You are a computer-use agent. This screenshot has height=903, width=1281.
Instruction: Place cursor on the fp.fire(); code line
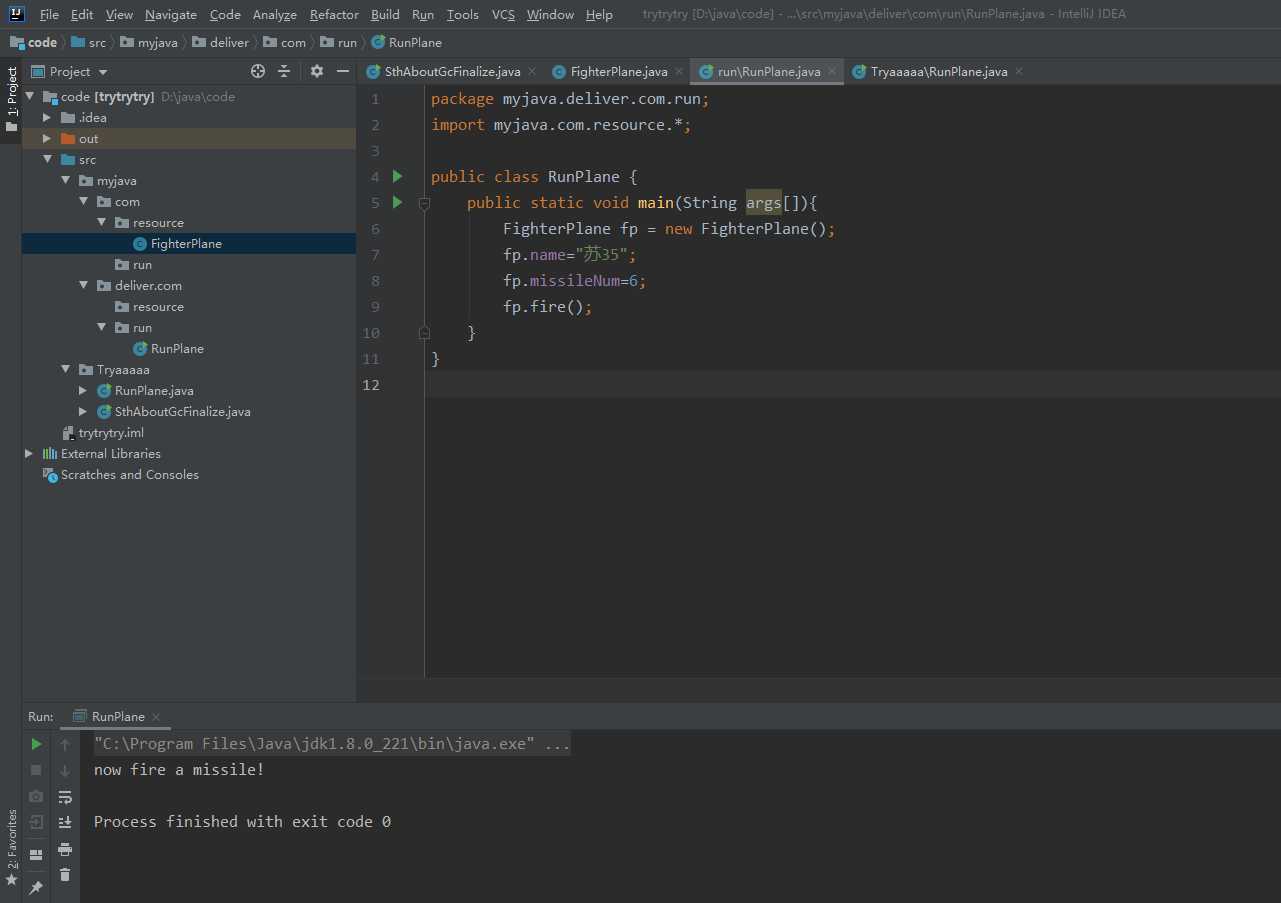click(x=548, y=307)
